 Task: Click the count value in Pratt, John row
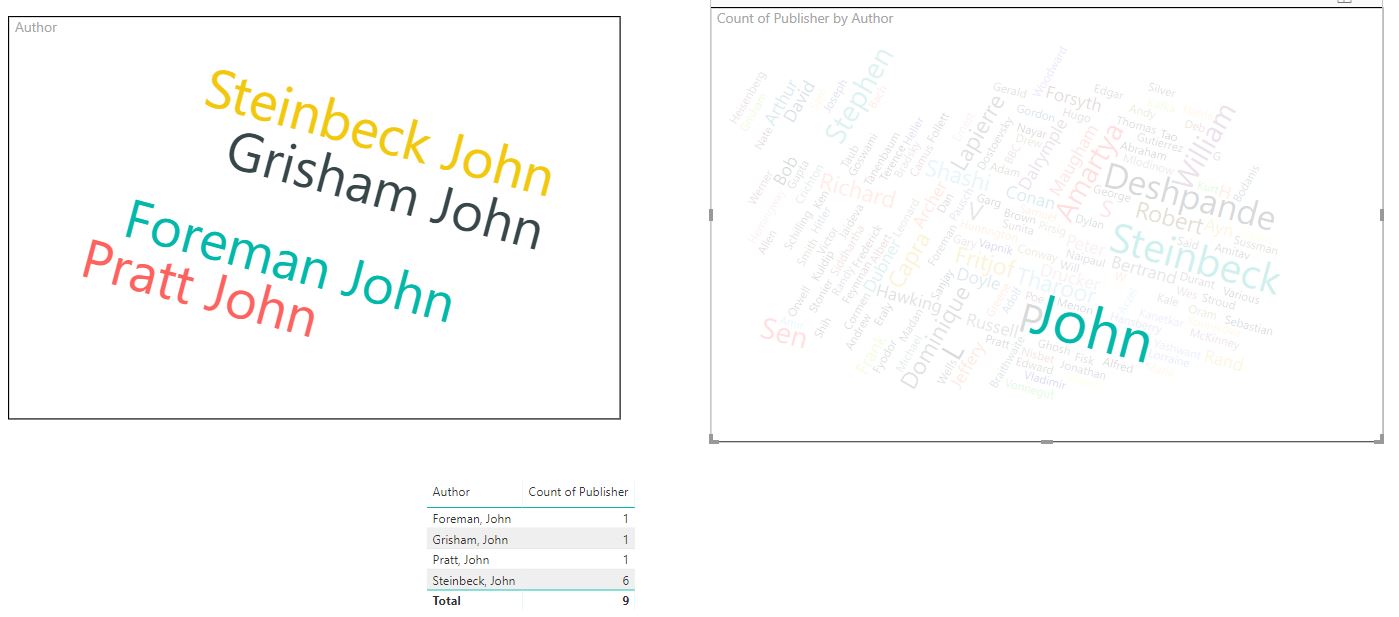point(626,560)
